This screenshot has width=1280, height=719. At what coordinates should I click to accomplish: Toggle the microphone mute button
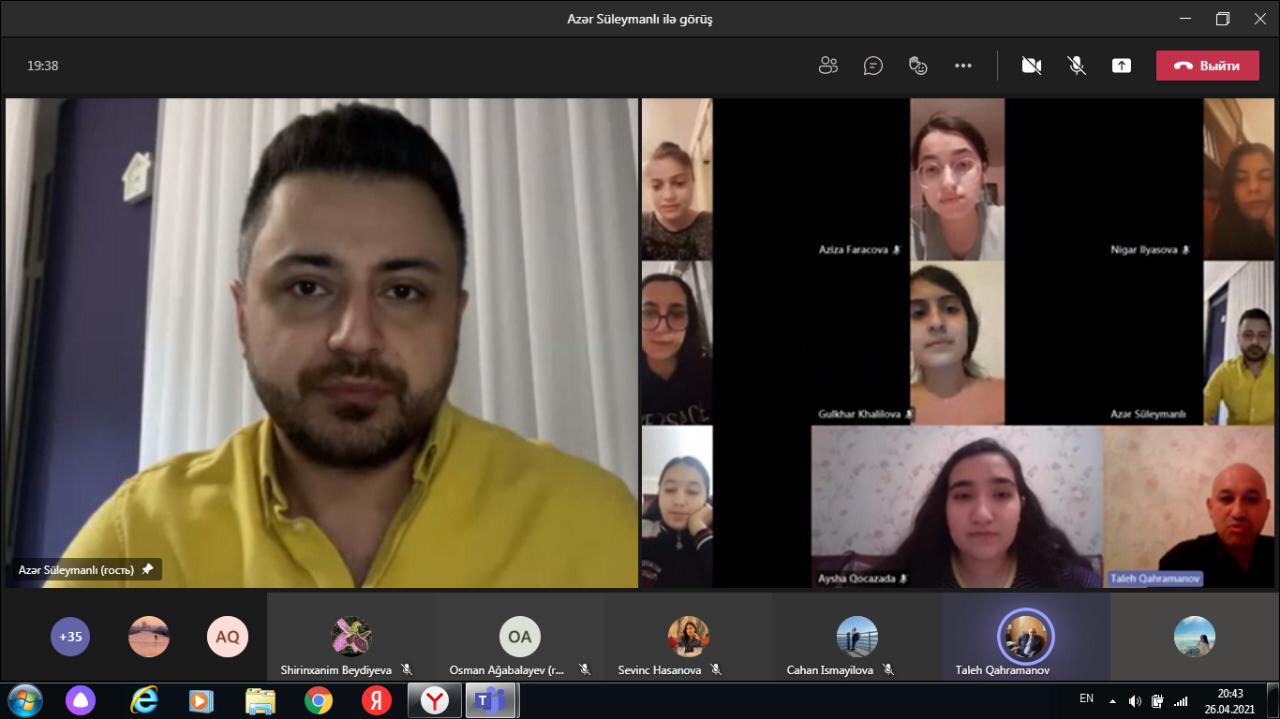pyautogui.click(x=1076, y=66)
